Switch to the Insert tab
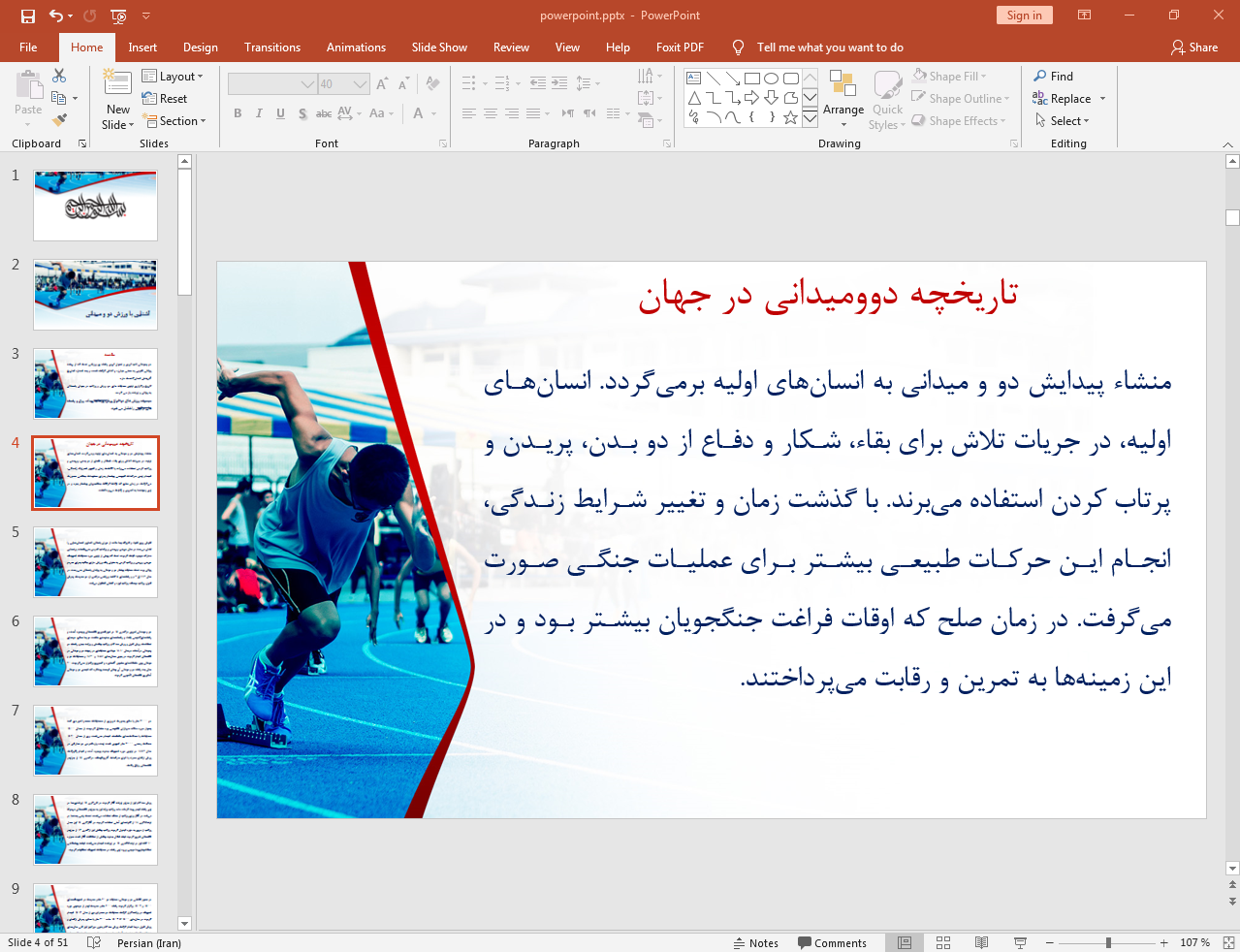The height and width of the screenshot is (952, 1240). pos(143,48)
